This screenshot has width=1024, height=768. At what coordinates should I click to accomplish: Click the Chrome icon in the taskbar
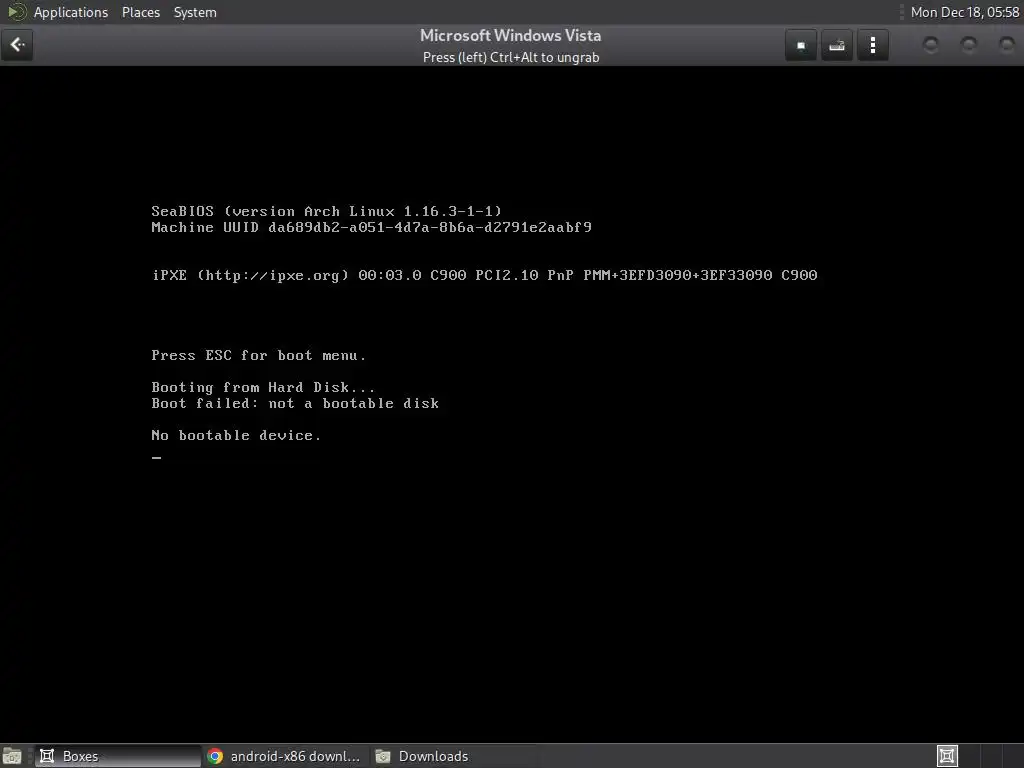pos(215,756)
